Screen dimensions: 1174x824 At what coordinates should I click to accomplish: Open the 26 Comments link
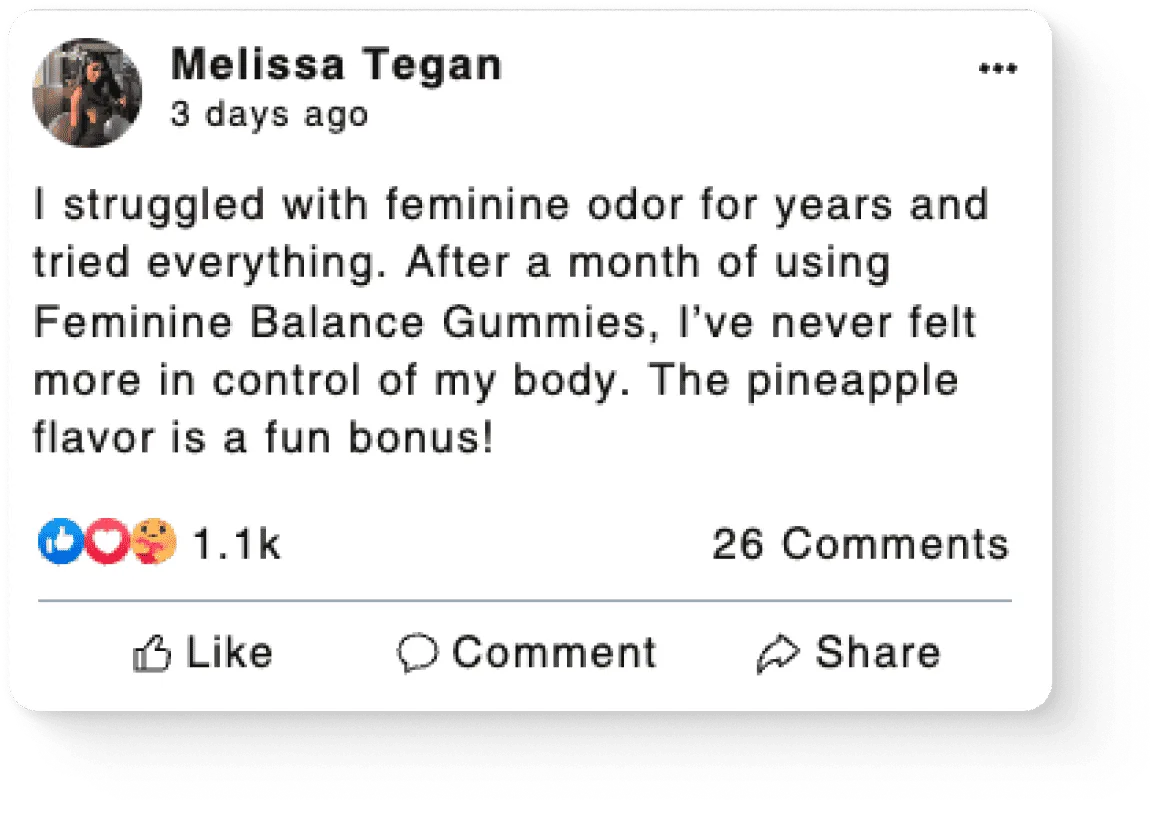tap(860, 545)
